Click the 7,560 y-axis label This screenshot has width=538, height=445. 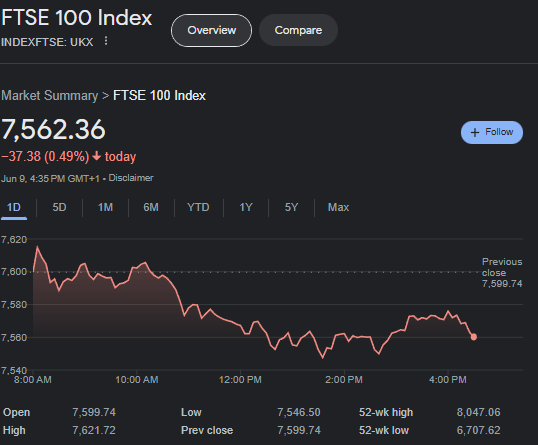click(14, 338)
